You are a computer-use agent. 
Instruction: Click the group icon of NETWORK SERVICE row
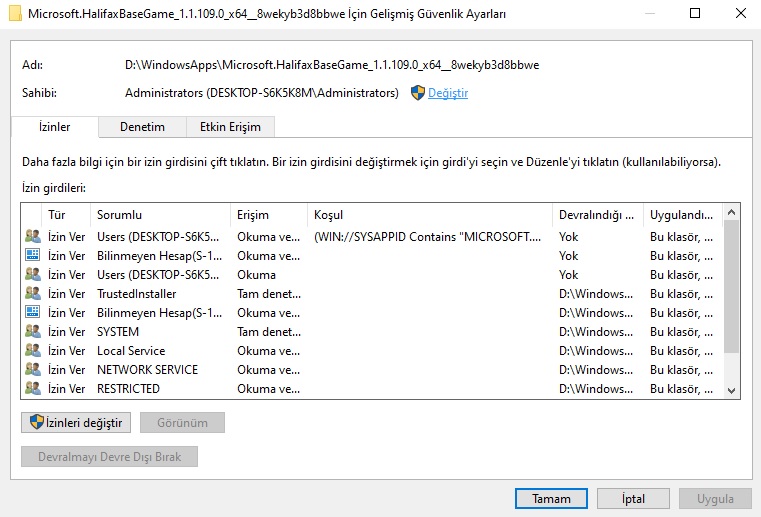pos(33,369)
